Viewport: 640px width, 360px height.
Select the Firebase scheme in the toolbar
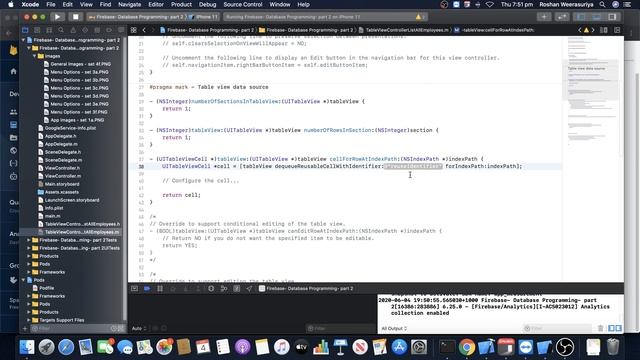137,17
